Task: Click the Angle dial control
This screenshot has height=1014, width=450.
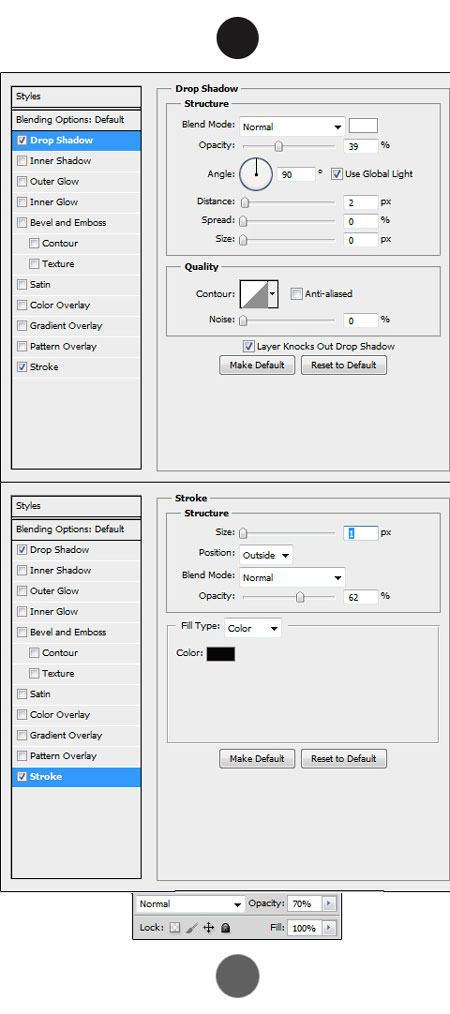Action: pyautogui.click(x=257, y=173)
